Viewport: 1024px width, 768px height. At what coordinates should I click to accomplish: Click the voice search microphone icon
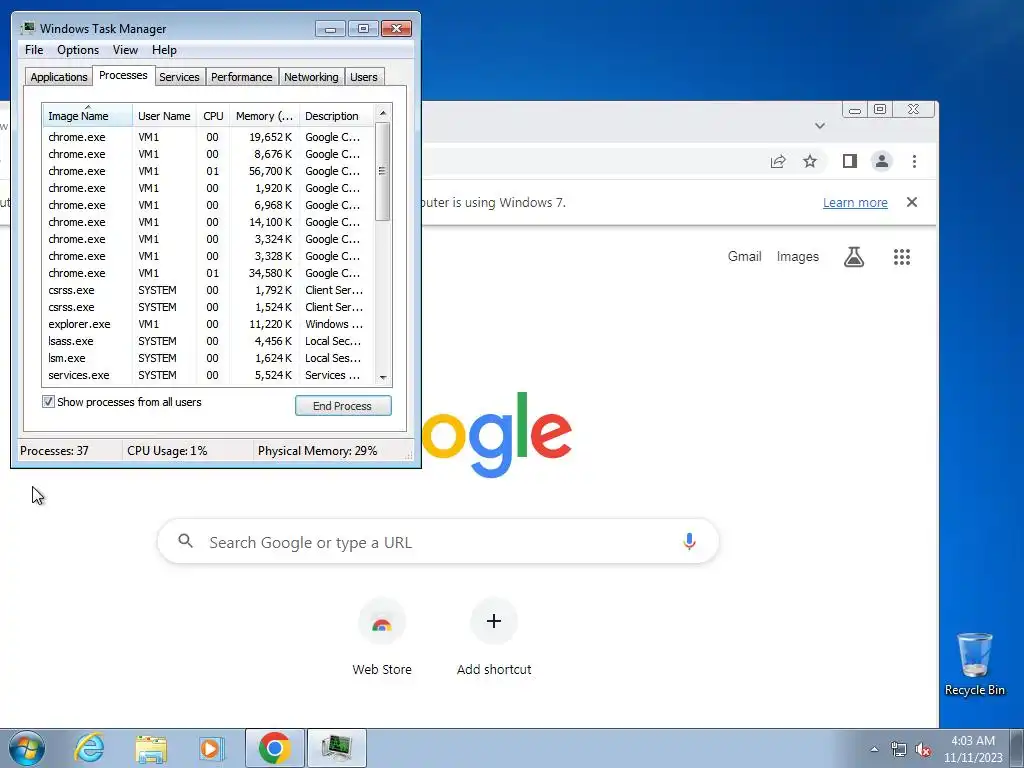click(689, 541)
